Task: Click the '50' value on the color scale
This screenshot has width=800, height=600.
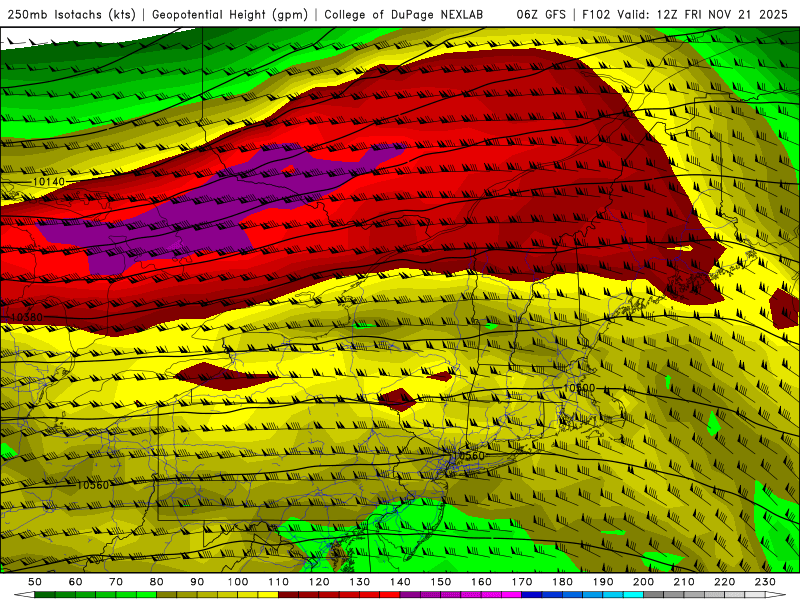Action: click(35, 582)
